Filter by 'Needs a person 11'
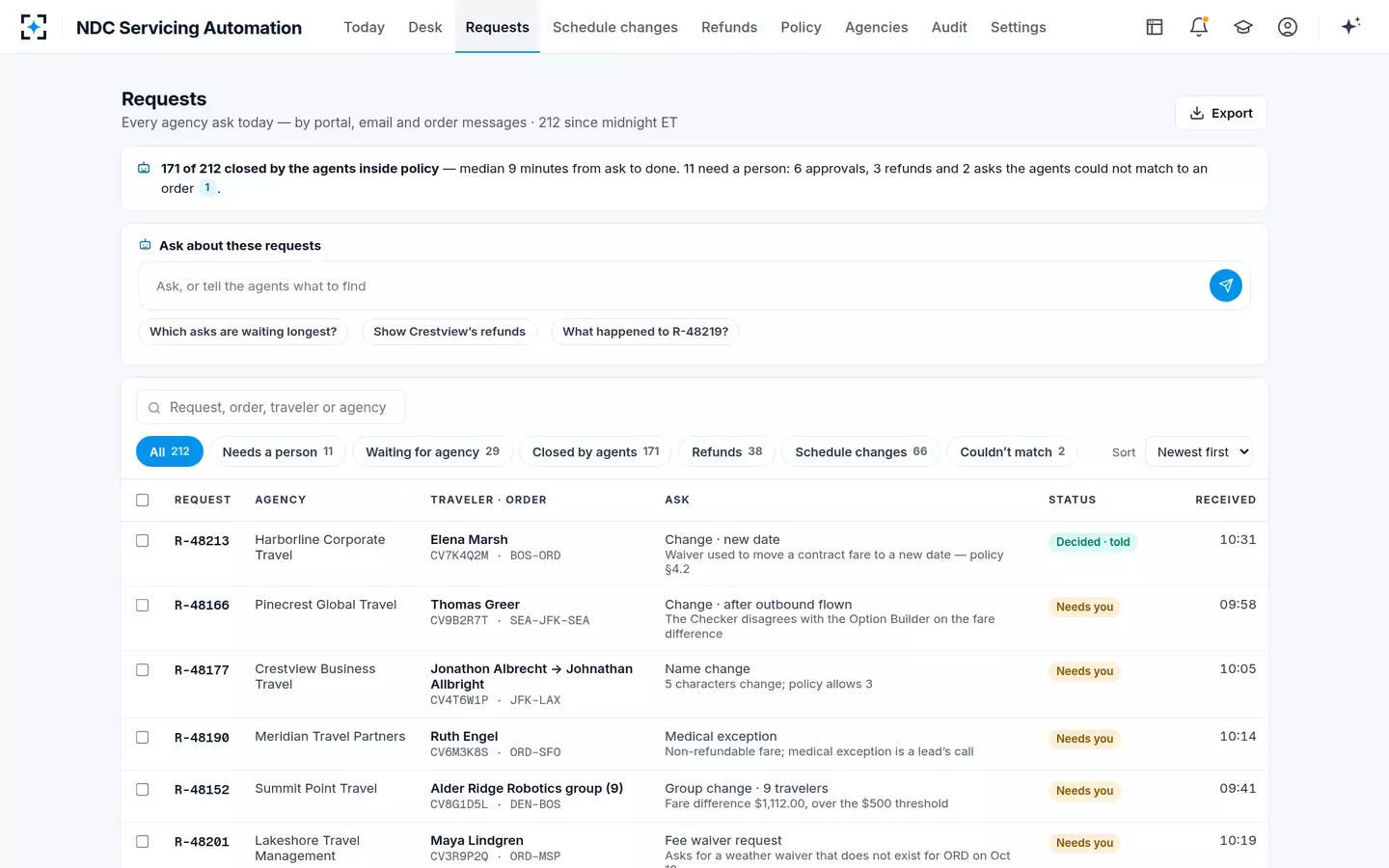This screenshot has height=868, width=1389. [278, 451]
